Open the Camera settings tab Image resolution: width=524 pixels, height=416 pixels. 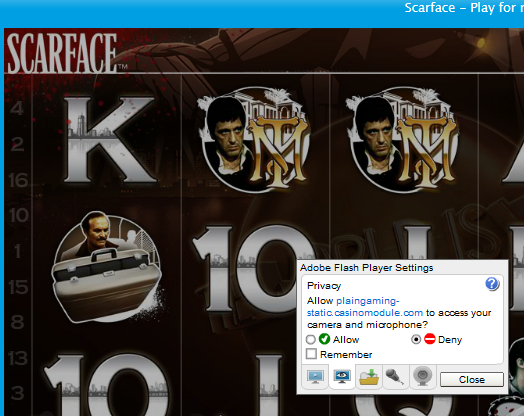tap(422, 377)
